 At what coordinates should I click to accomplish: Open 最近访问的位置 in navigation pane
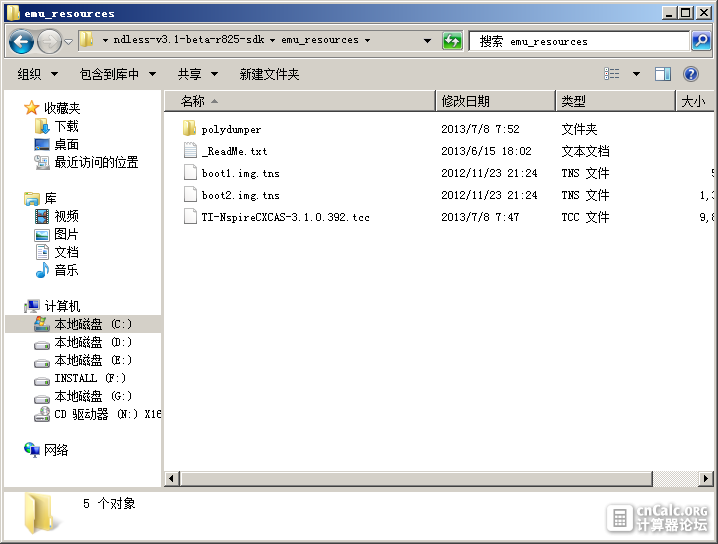pyautogui.click(x=96, y=162)
